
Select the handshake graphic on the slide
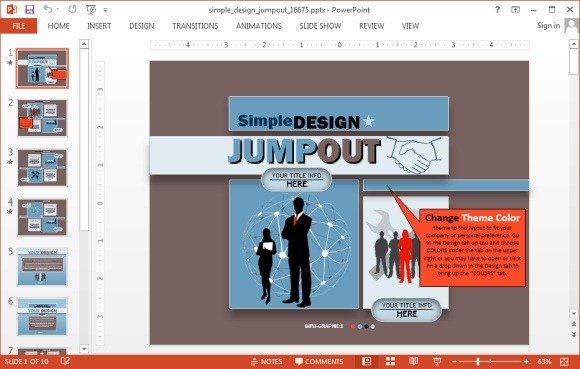(x=414, y=155)
